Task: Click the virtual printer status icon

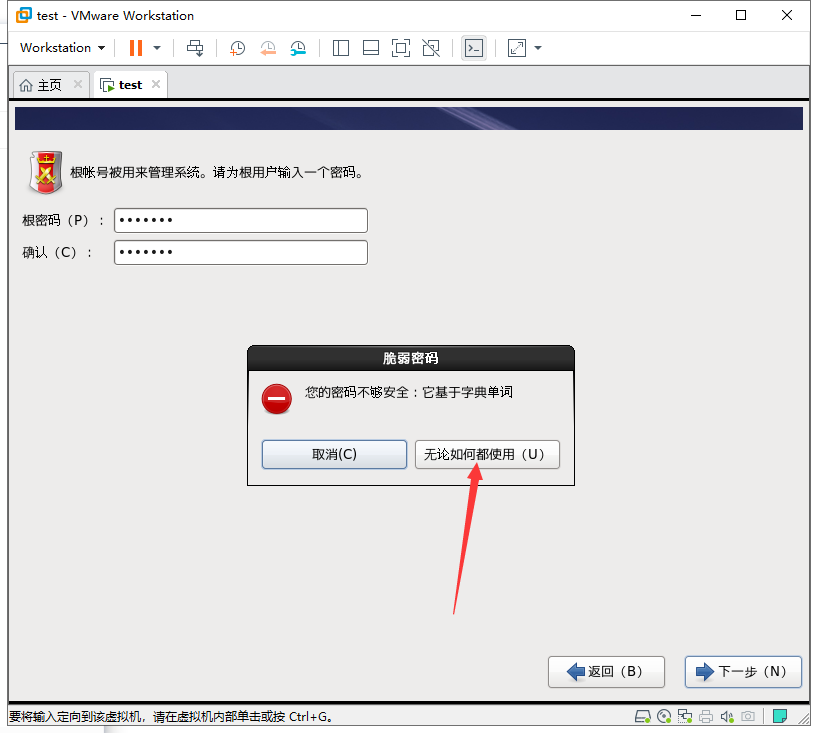Action: point(705,716)
